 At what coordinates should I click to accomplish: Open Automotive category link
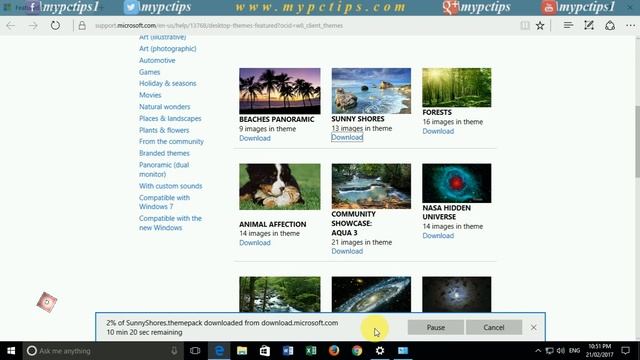157,60
